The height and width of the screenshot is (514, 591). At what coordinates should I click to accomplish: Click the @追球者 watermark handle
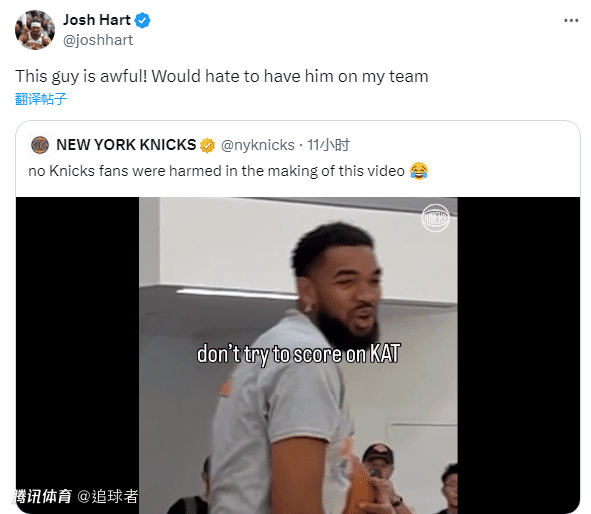(108, 496)
